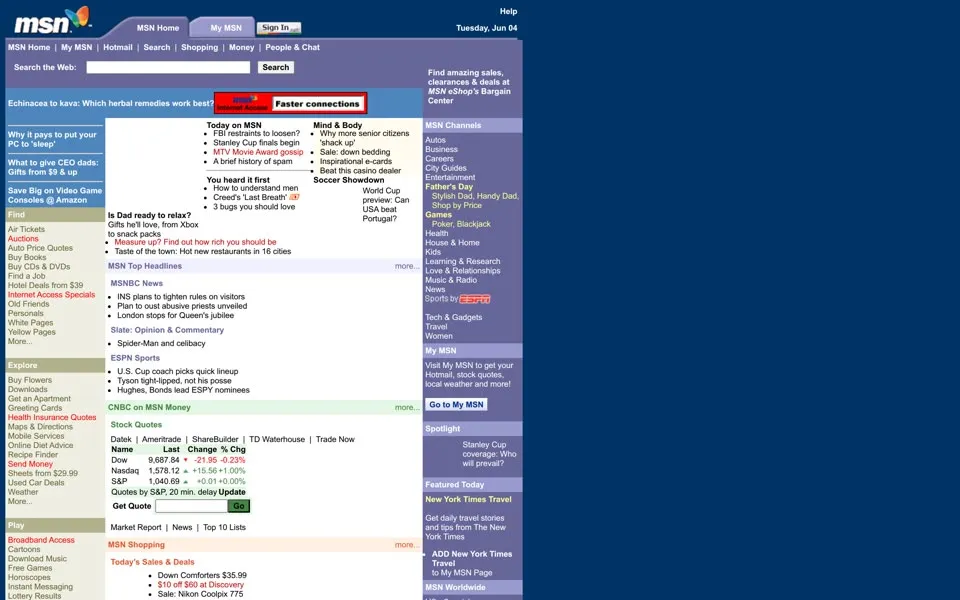Viewport: 960px width, 600px height.
Task: Click Tech & Gadgets channel
Action: click(x=454, y=317)
